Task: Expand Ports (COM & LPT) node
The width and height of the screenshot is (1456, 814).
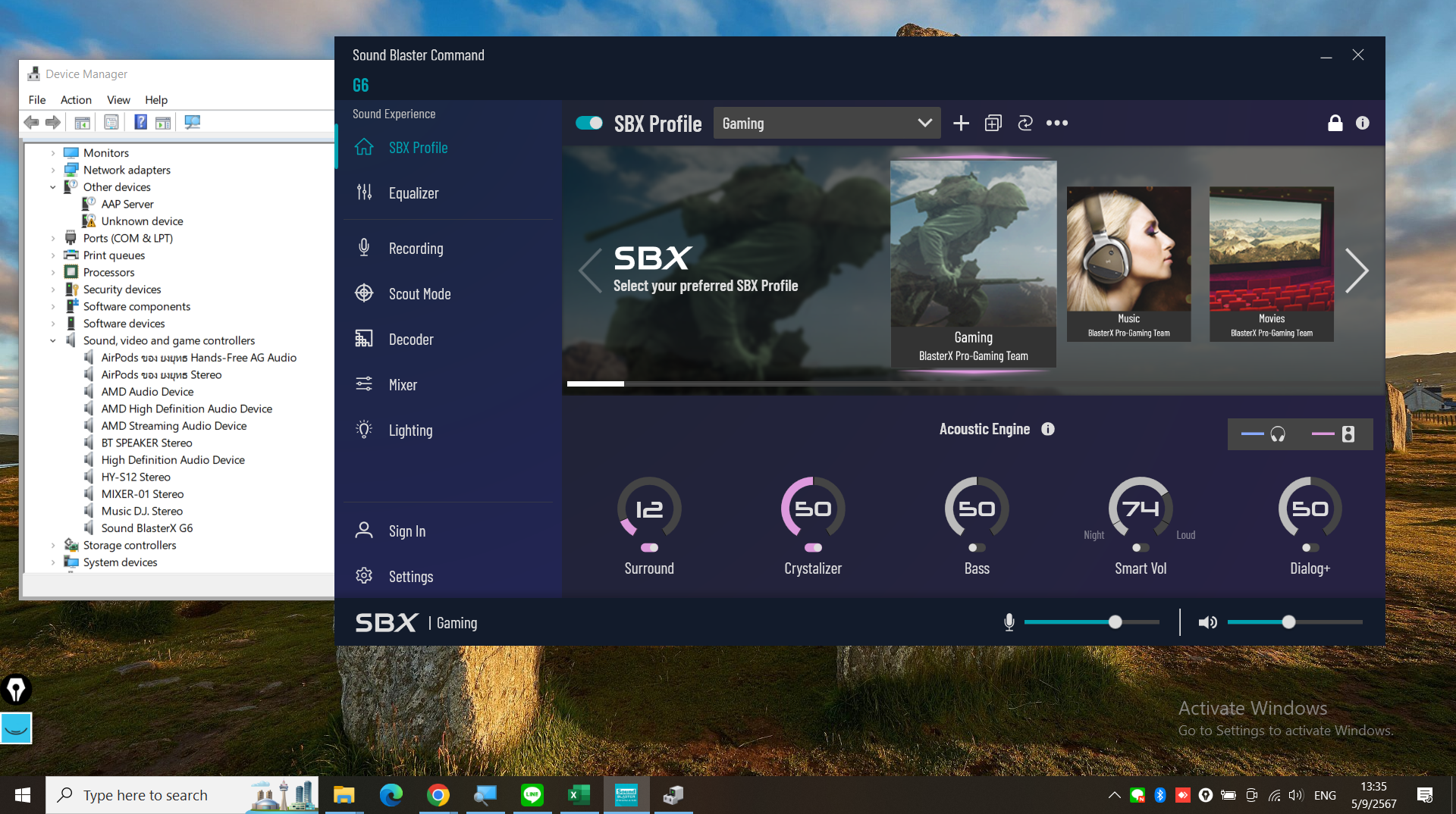Action: click(x=53, y=239)
